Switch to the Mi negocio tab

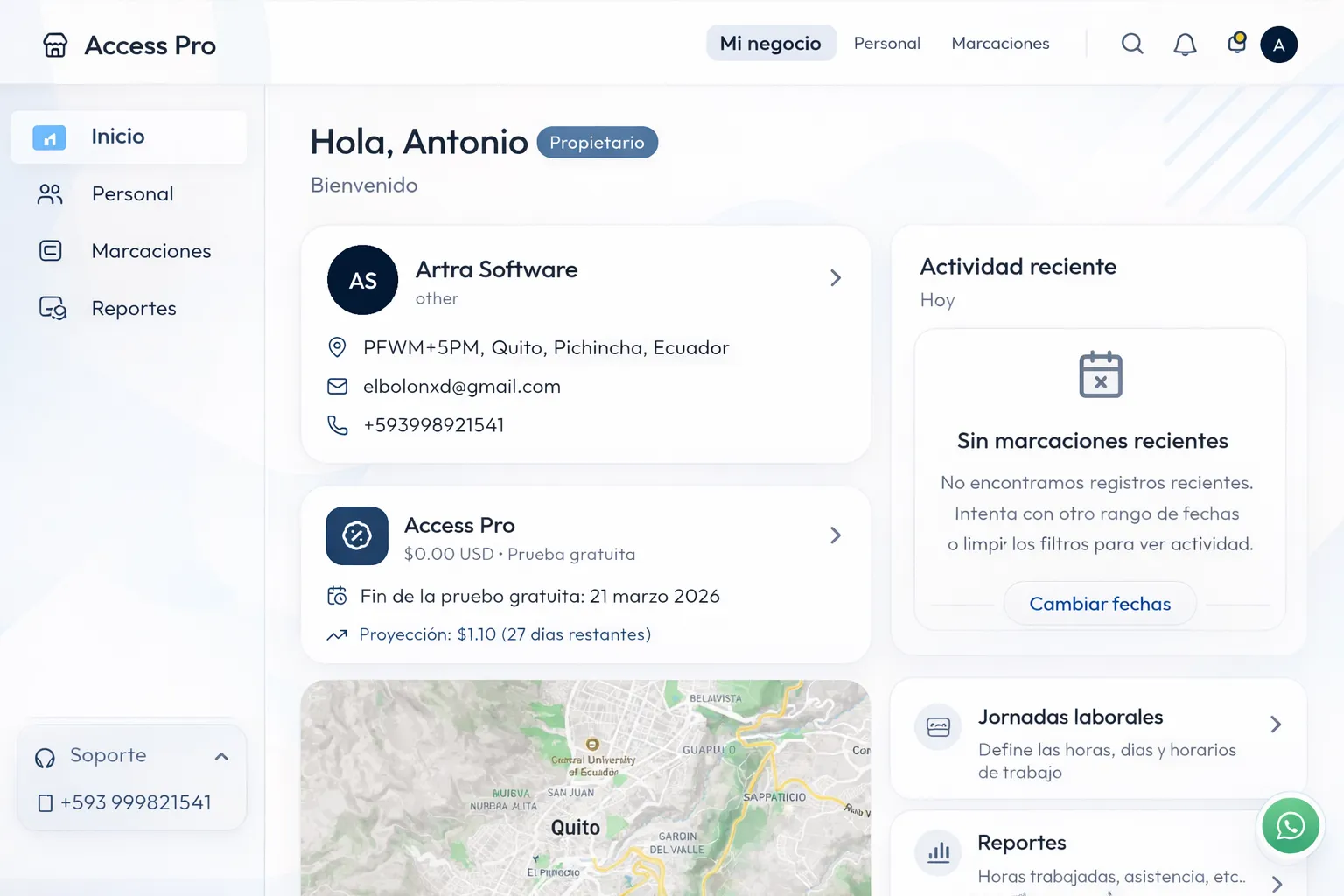771,43
